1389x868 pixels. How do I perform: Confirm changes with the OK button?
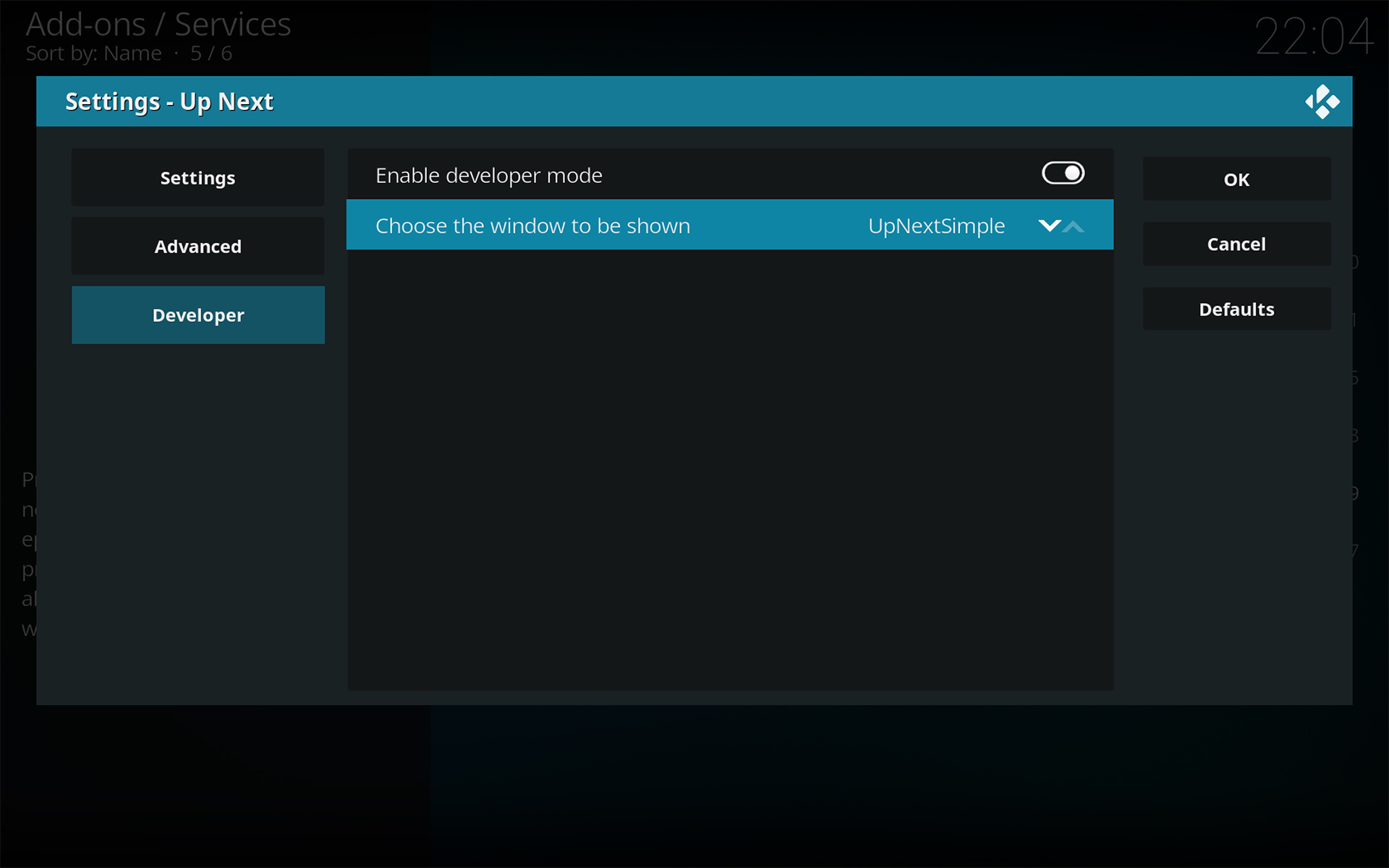pos(1236,179)
